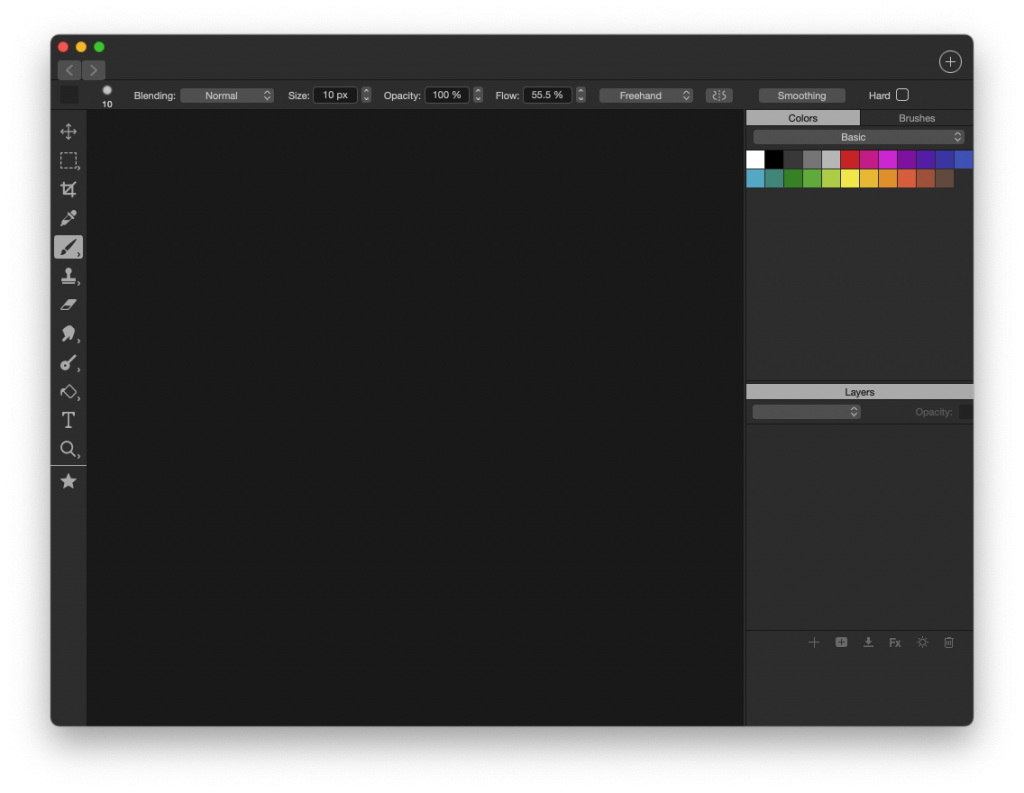Select the Eraser tool
This screenshot has width=1024, height=793.
click(x=69, y=304)
